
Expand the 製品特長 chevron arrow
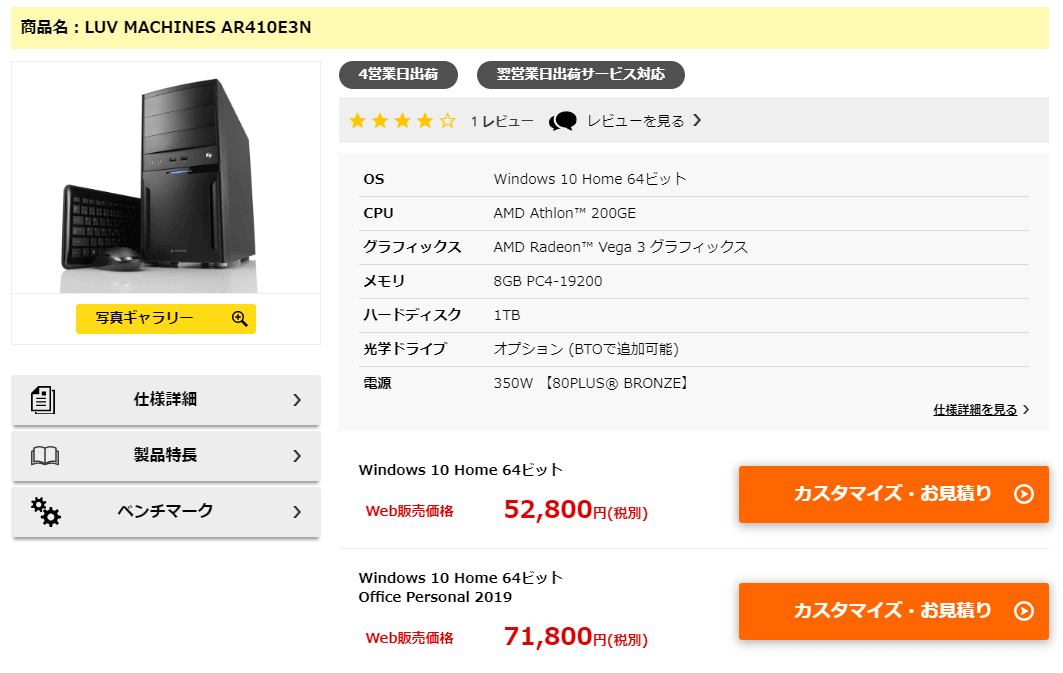[x=296, y=456]
